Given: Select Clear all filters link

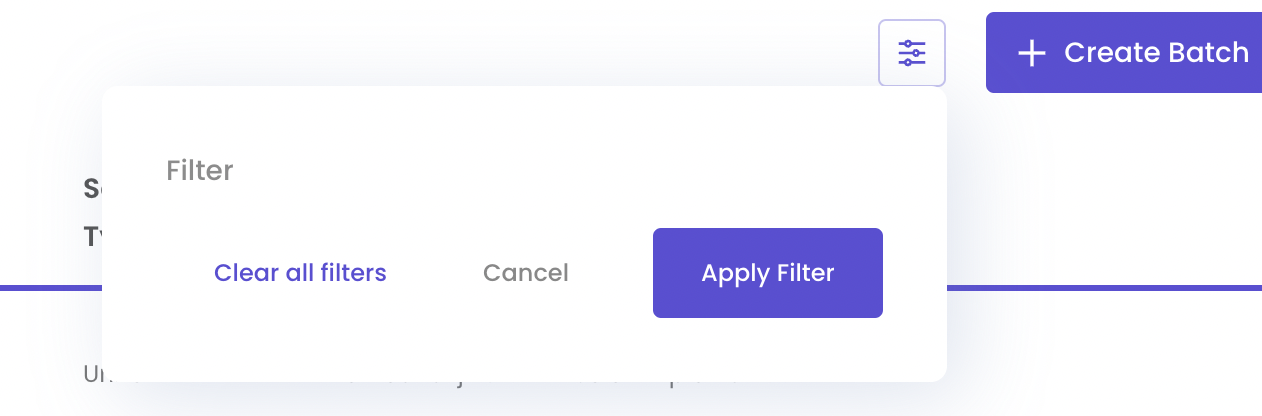Looking at the screenshot, I should tap(300, 273).
